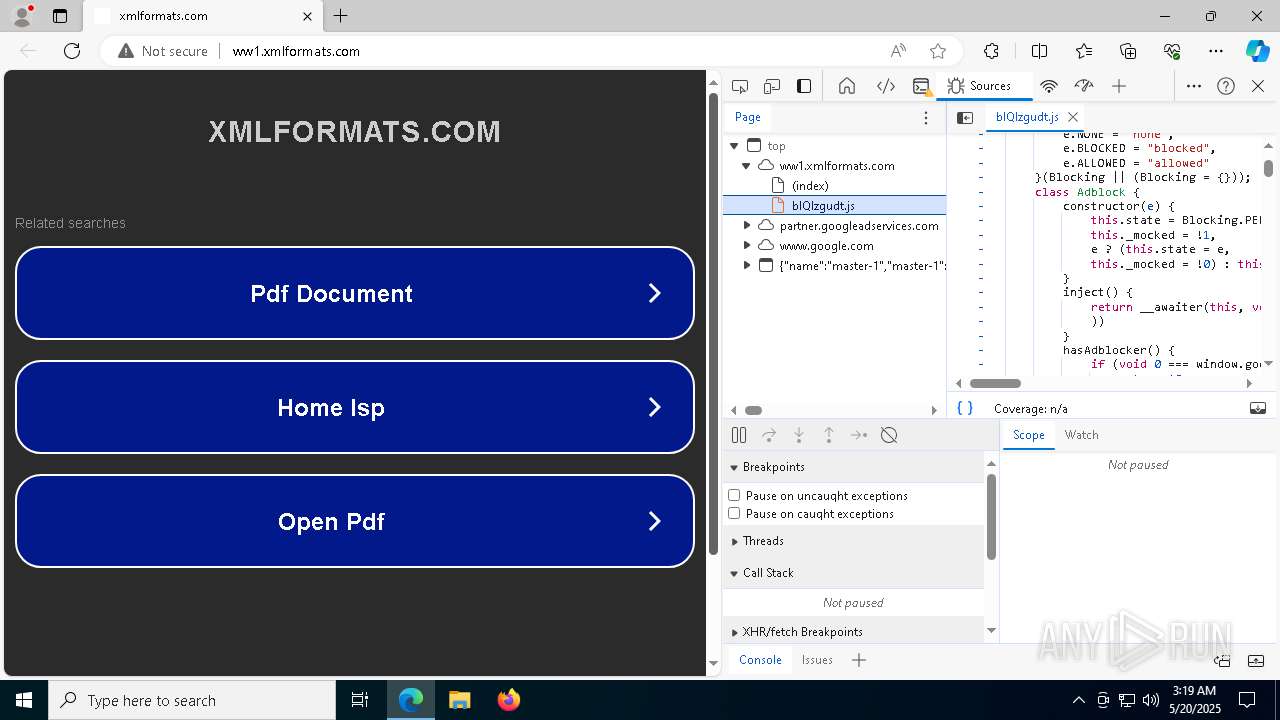
Task: Switch to the Watch tab
Action: pyautogui.click(x=1081, y=435)
